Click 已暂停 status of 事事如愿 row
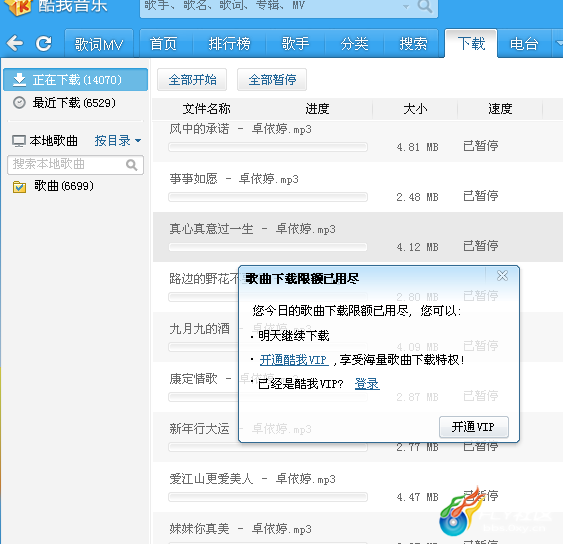 480,196
